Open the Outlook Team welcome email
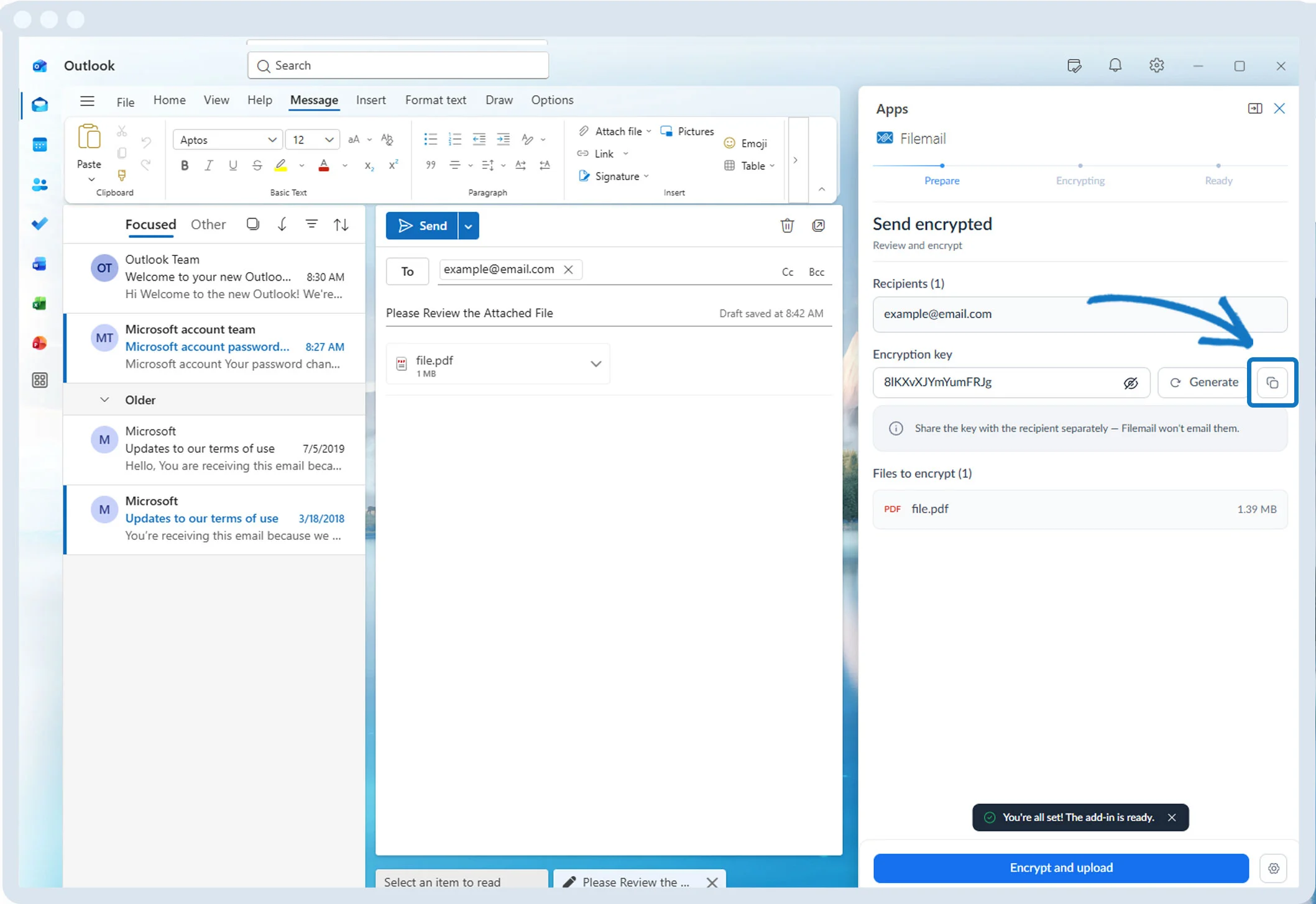Viewport: 1316px width, 904px height. pyautogui.click(x=215, y=277)
